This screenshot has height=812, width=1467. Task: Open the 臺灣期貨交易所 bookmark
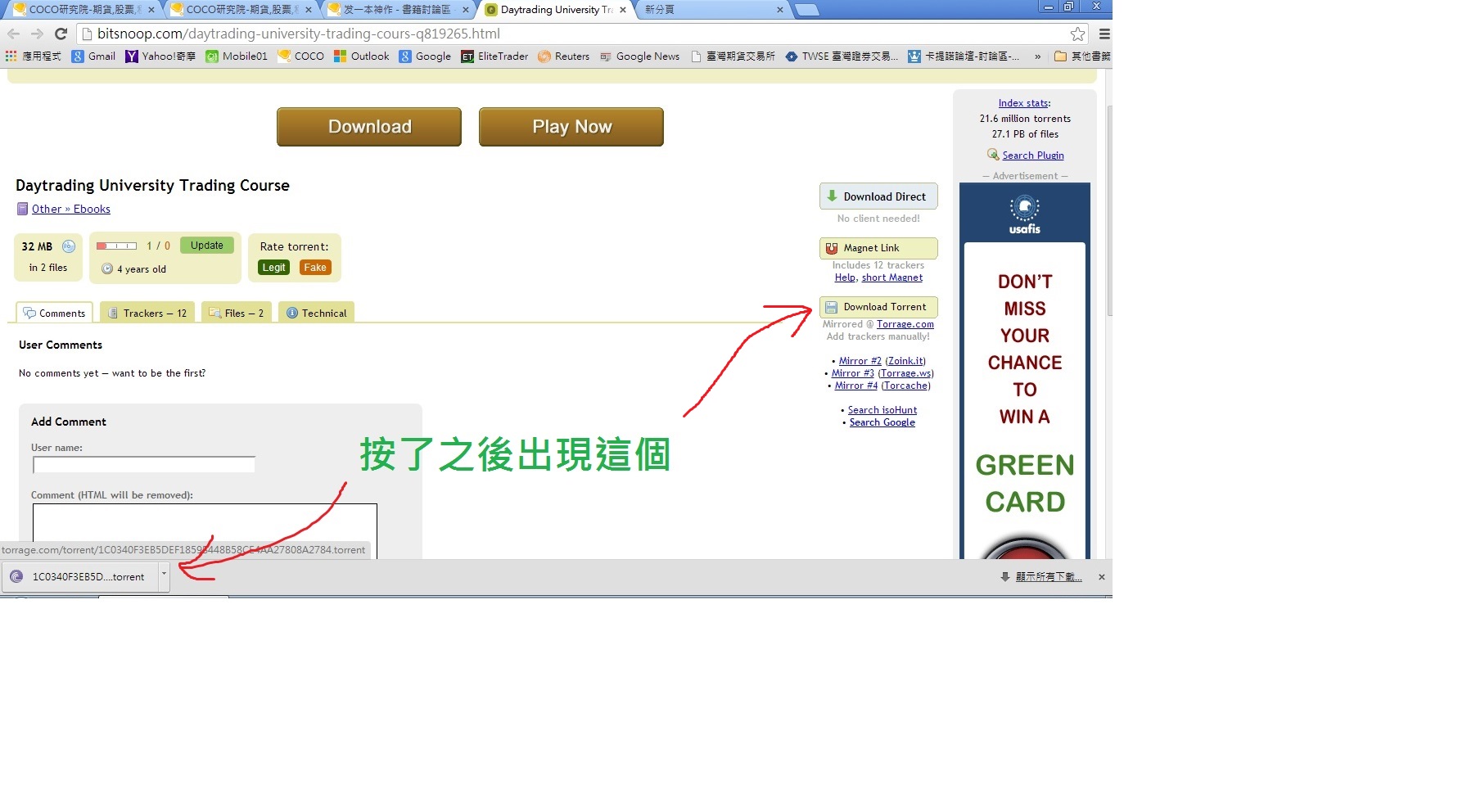733,56
